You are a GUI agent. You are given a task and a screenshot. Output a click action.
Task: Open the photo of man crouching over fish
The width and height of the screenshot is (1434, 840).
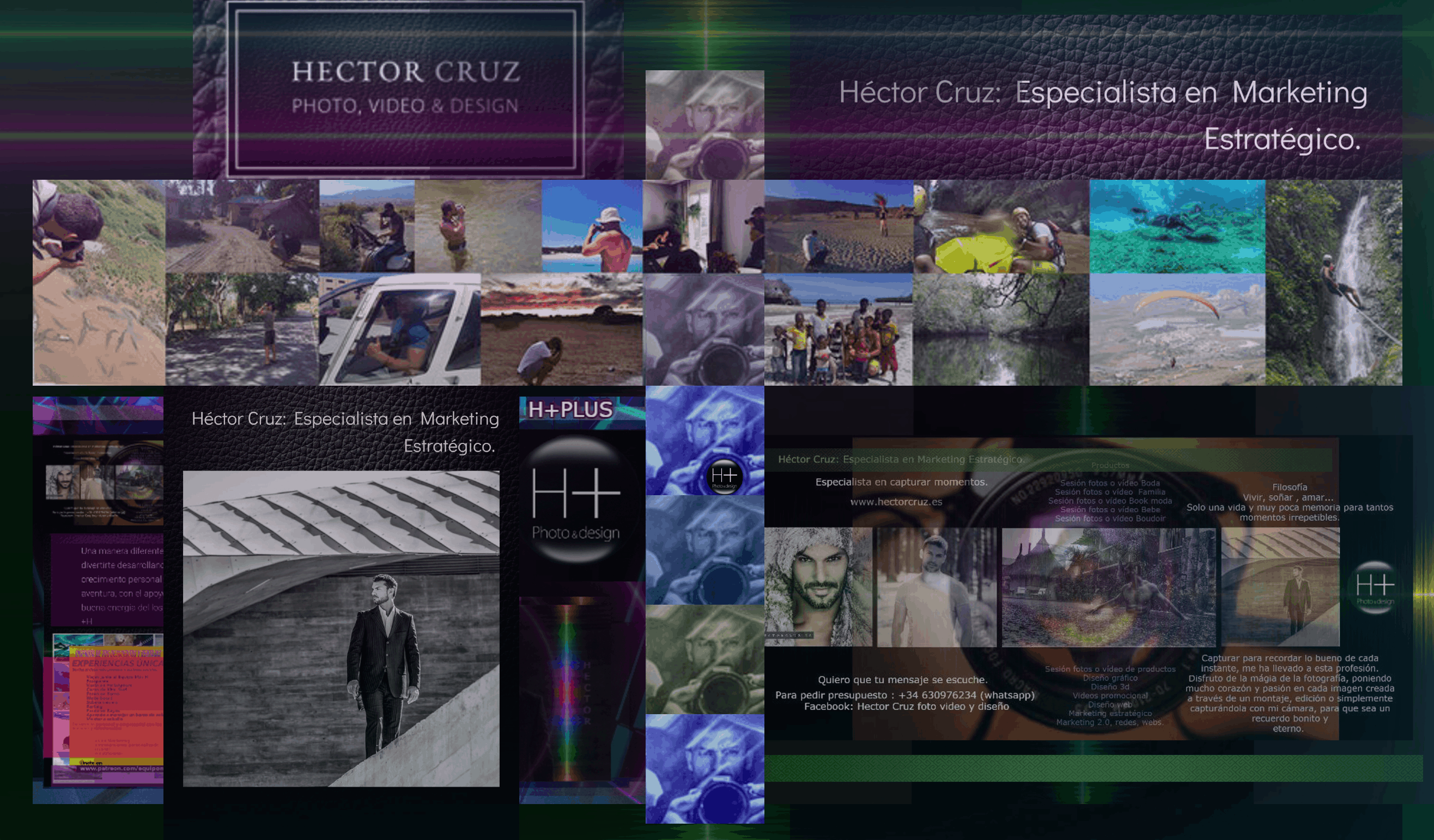click(99, 283)
